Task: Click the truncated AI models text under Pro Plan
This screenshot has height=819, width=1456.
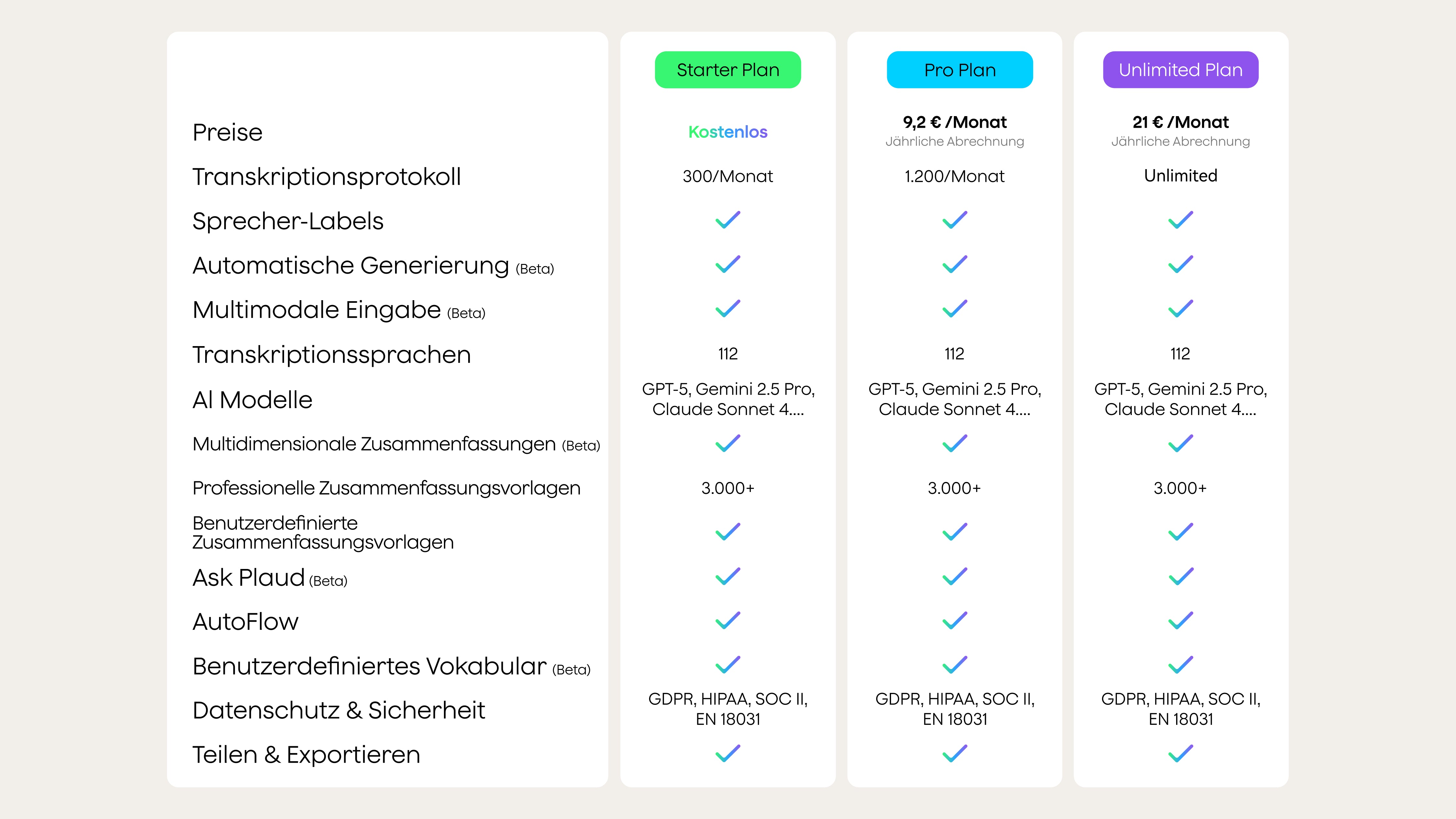Action: [x=955, y=399]
